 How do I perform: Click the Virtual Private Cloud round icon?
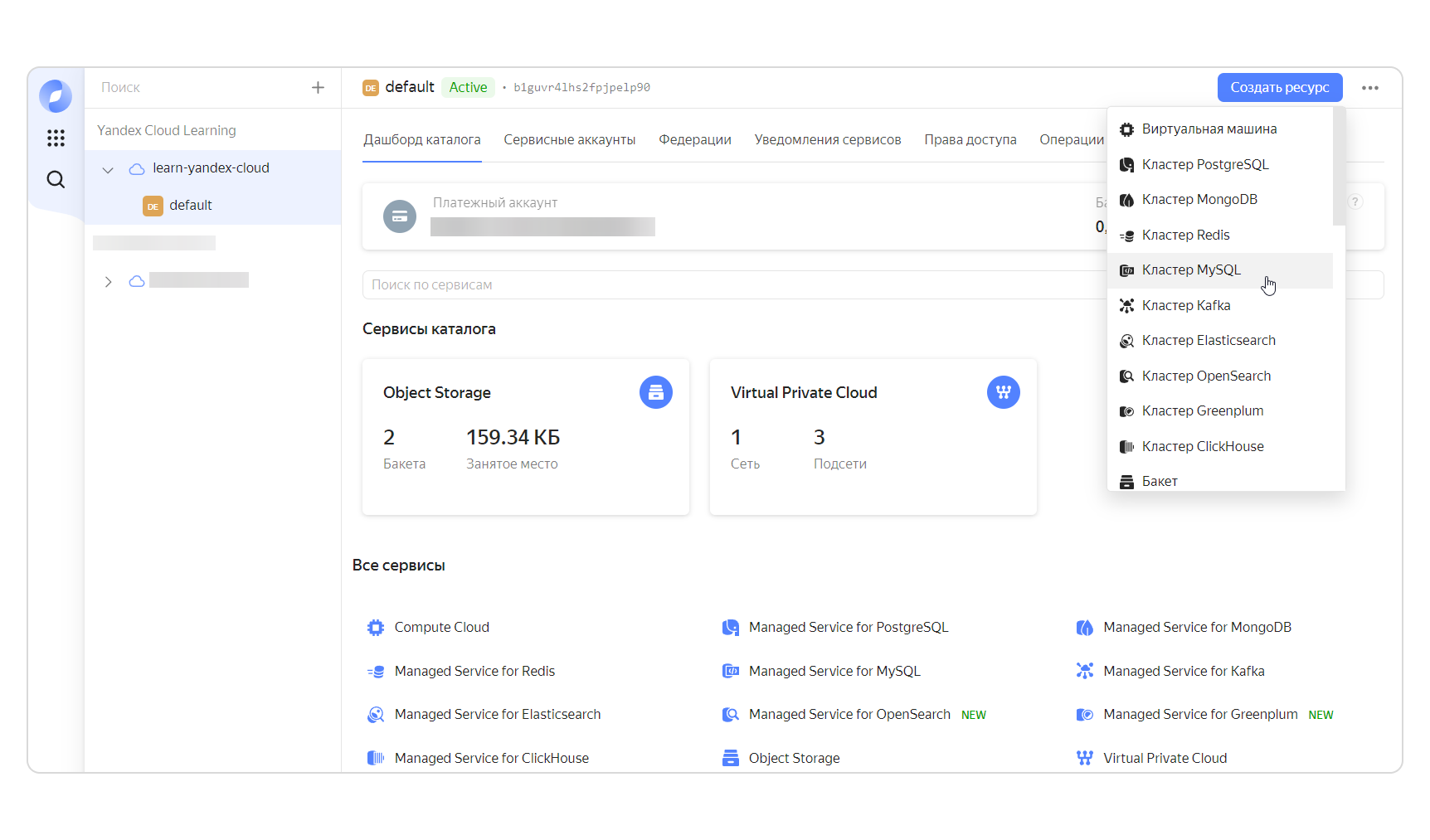(1004, 392)
